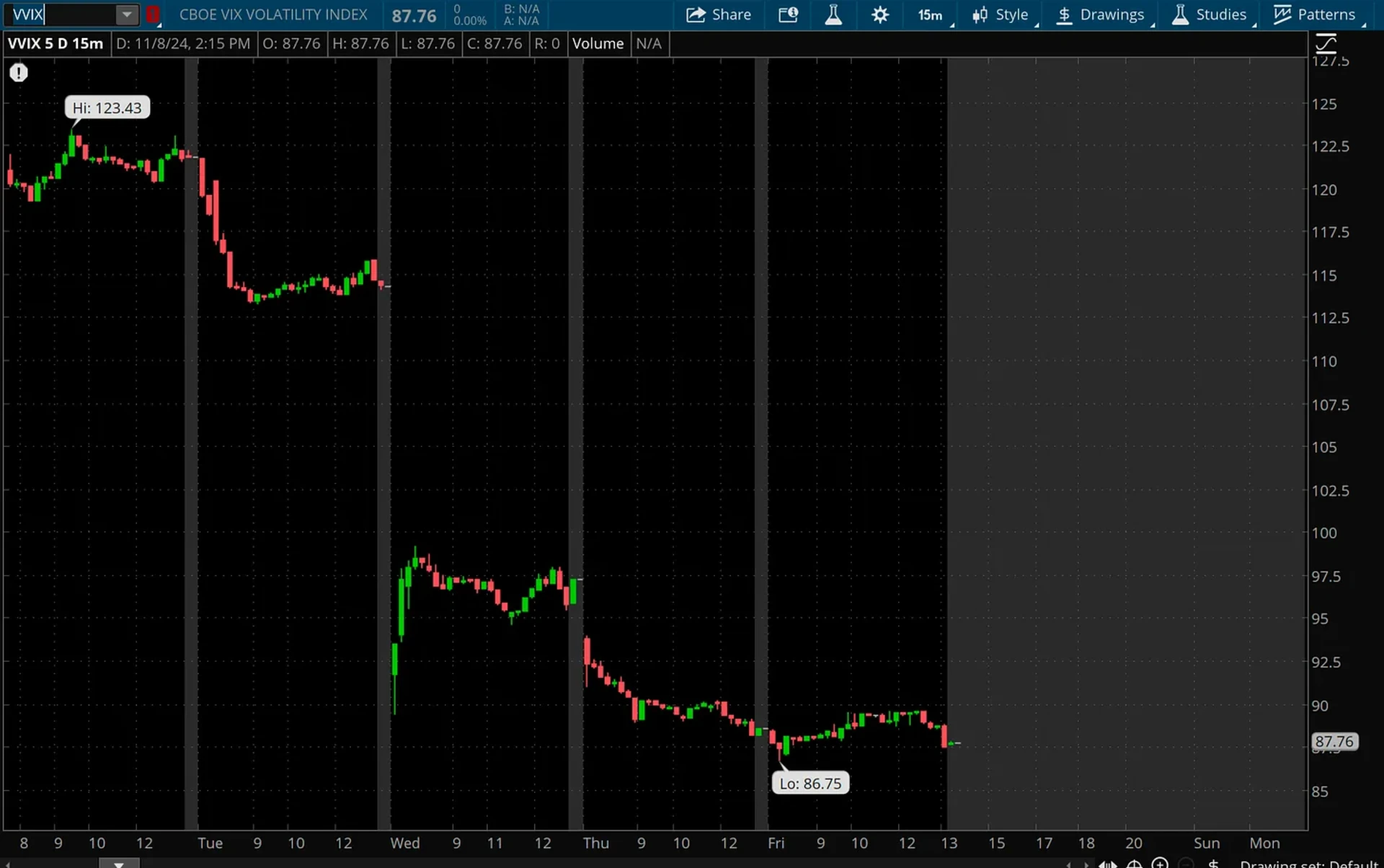Click the D: 11/8/24, 2:15 PM date
The width and height of the screenshot is (1384, 868).
pyautogui.click(x=183, y=44)
